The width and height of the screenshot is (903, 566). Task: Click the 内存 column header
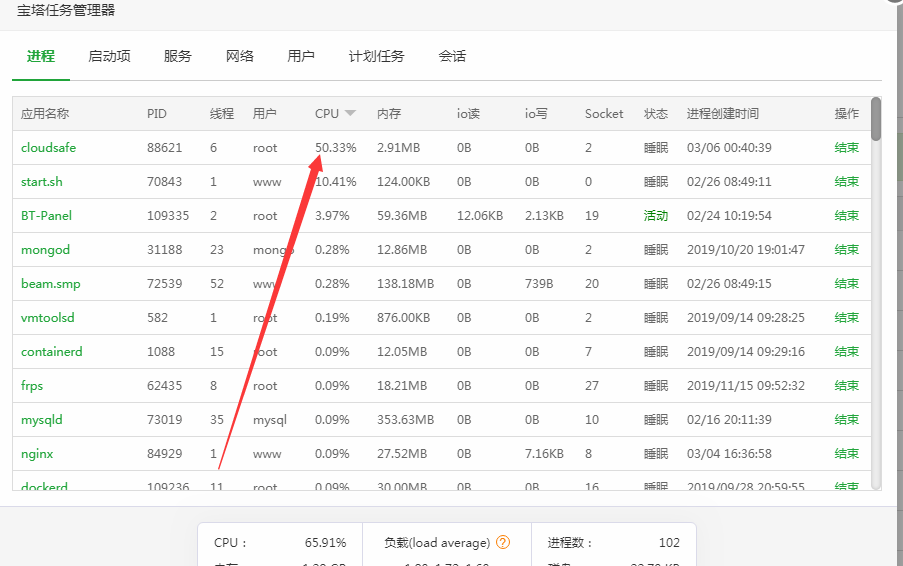(388, 114)
